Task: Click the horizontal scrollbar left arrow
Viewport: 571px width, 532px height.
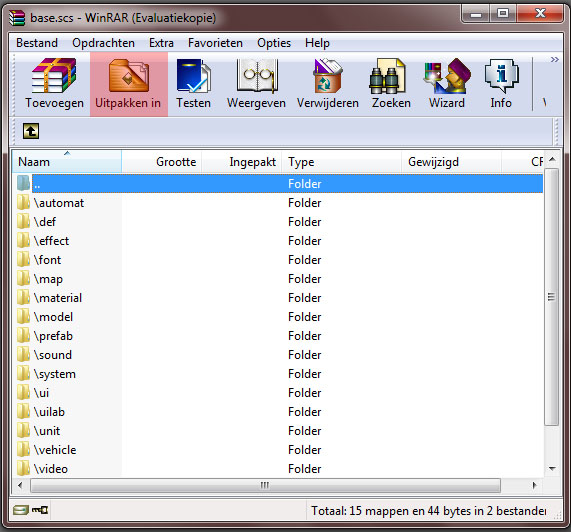Action: point(20,485)
